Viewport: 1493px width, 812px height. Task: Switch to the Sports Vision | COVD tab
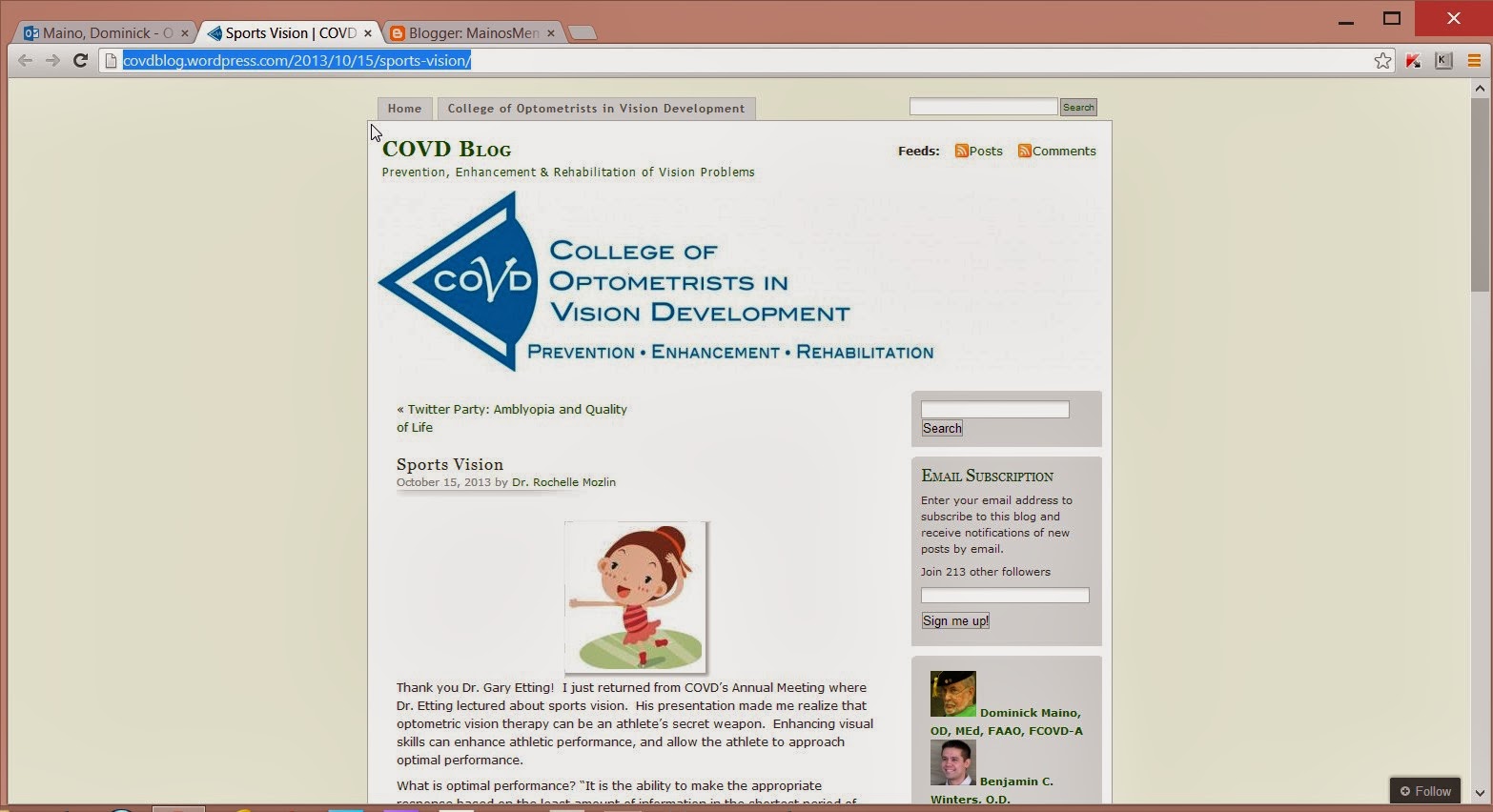[291, 33]
